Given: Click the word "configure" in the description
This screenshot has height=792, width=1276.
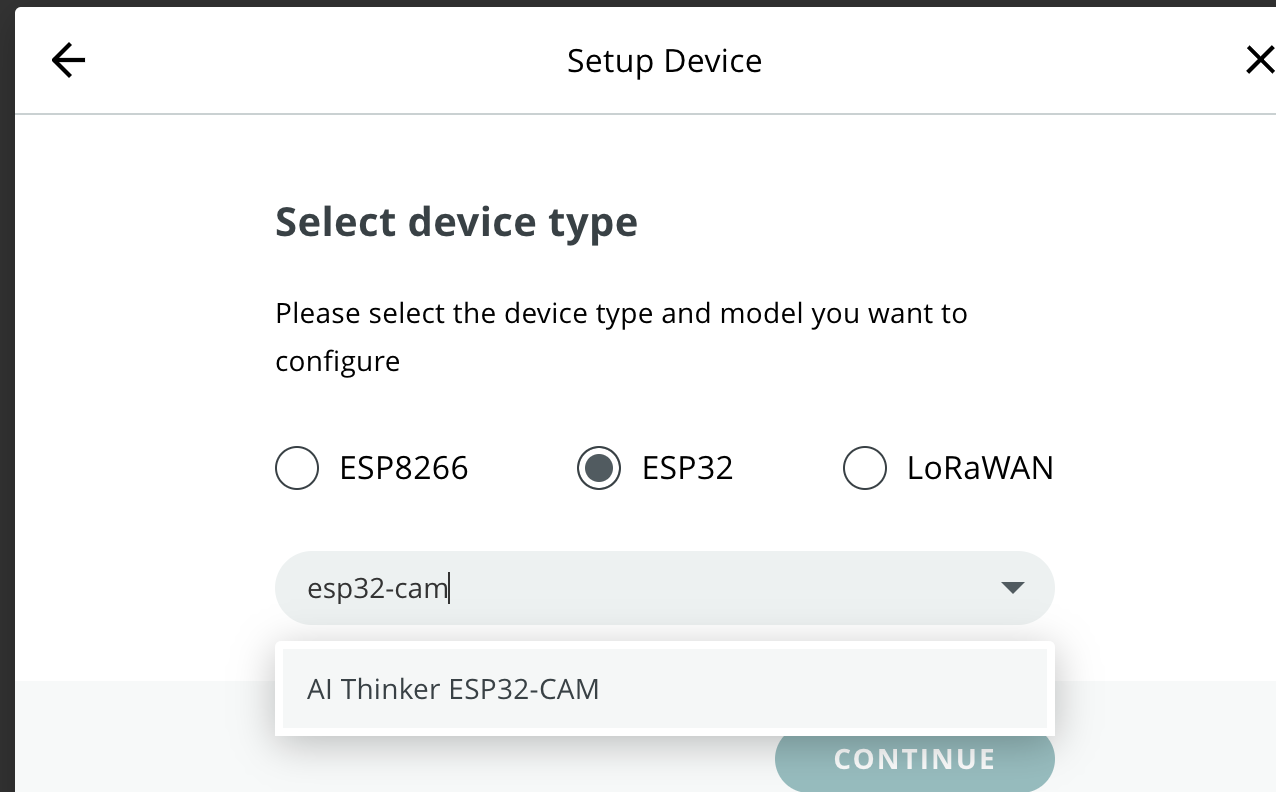Looking at the screenshot, I should point(338,361).
